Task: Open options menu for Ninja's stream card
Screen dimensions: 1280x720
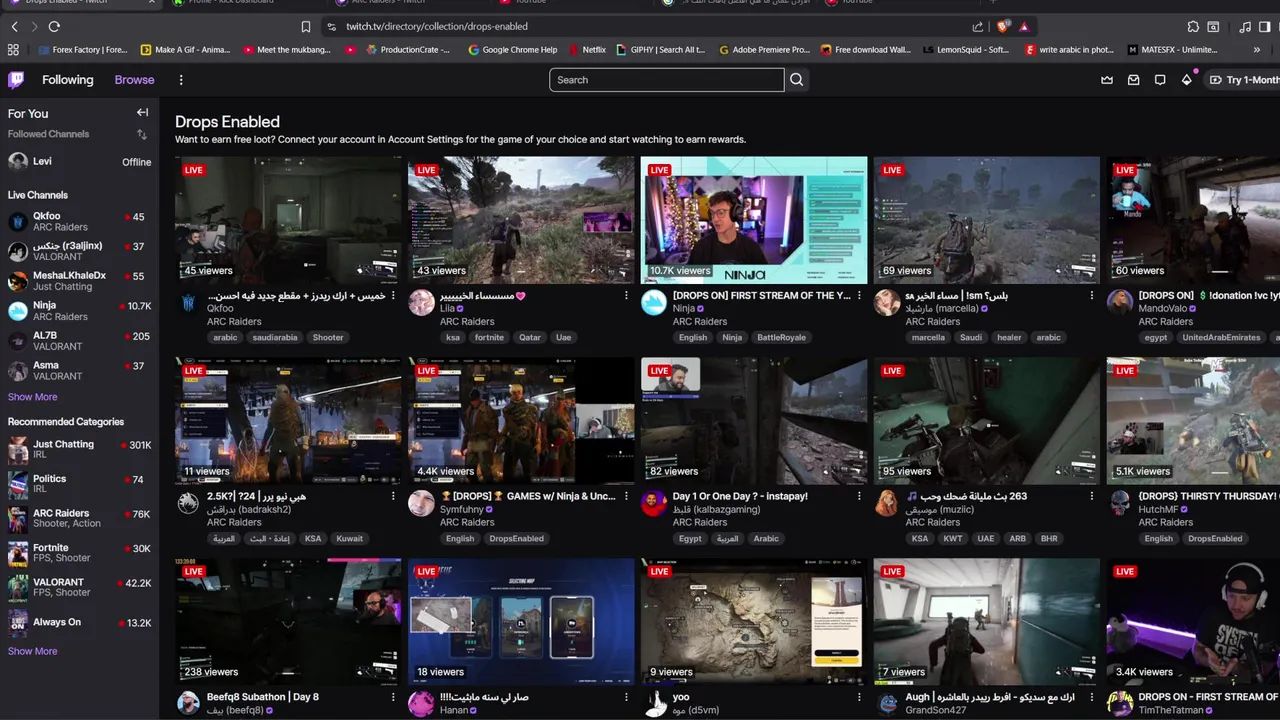Action: 859,296
